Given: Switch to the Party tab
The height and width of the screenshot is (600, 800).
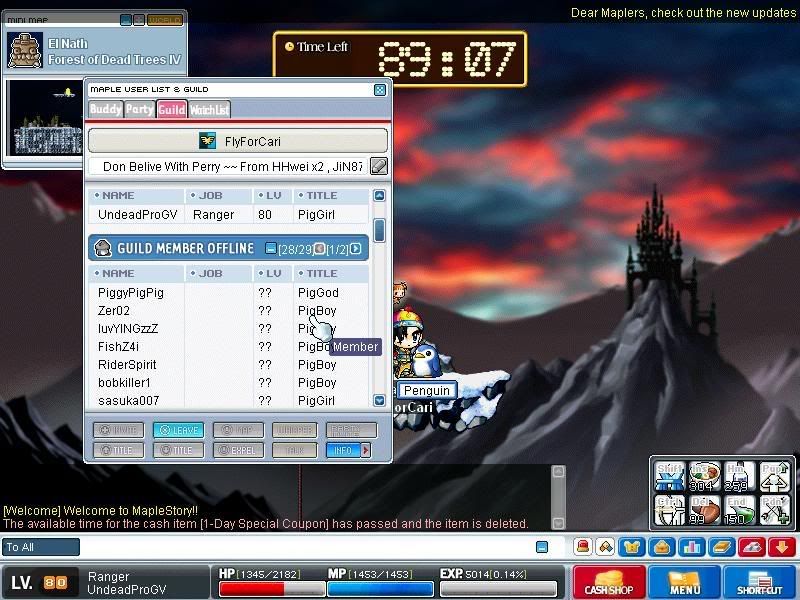Looking at the screenshot, I should point(139,109).
